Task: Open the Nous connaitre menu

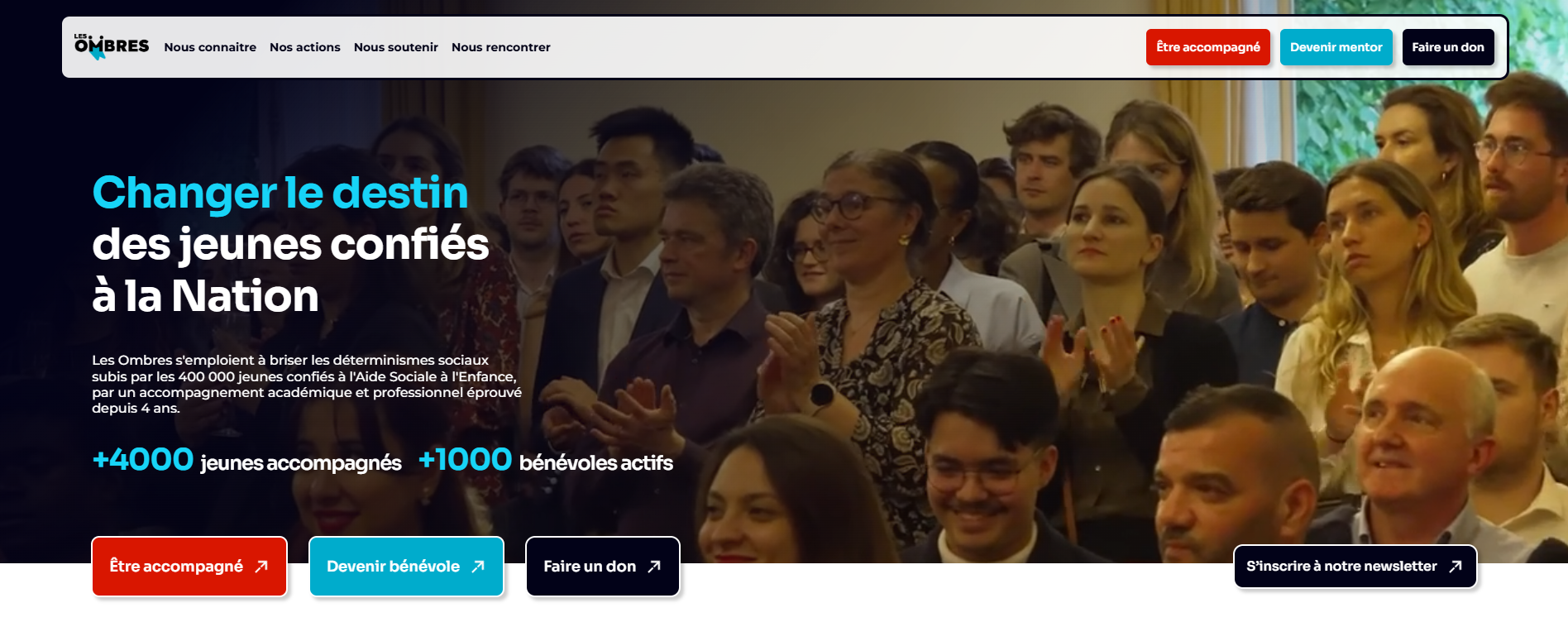Action: pyautogui.click(x=210, y=47)
